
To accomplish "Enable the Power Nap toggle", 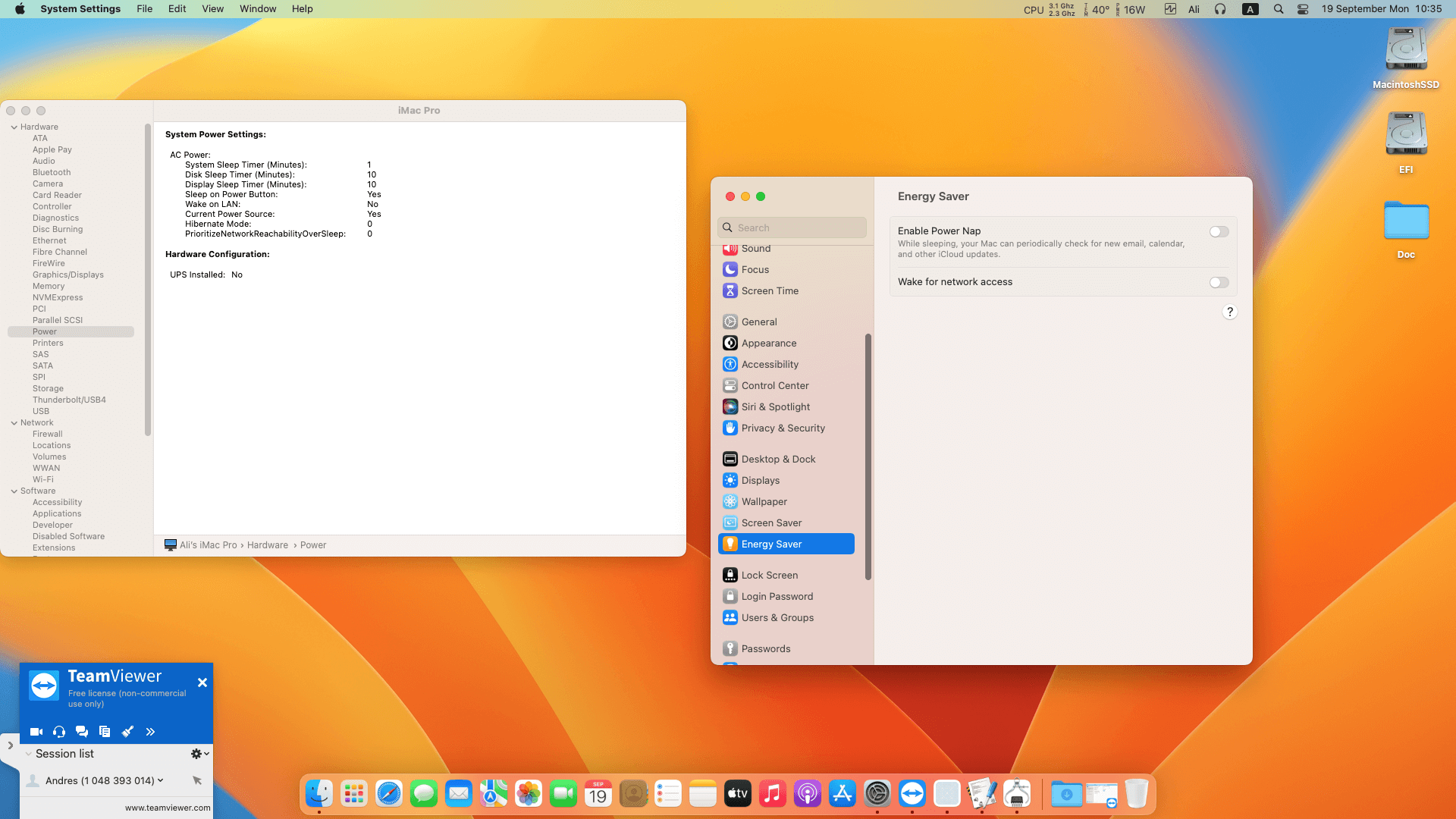I will pos(1219,232).
